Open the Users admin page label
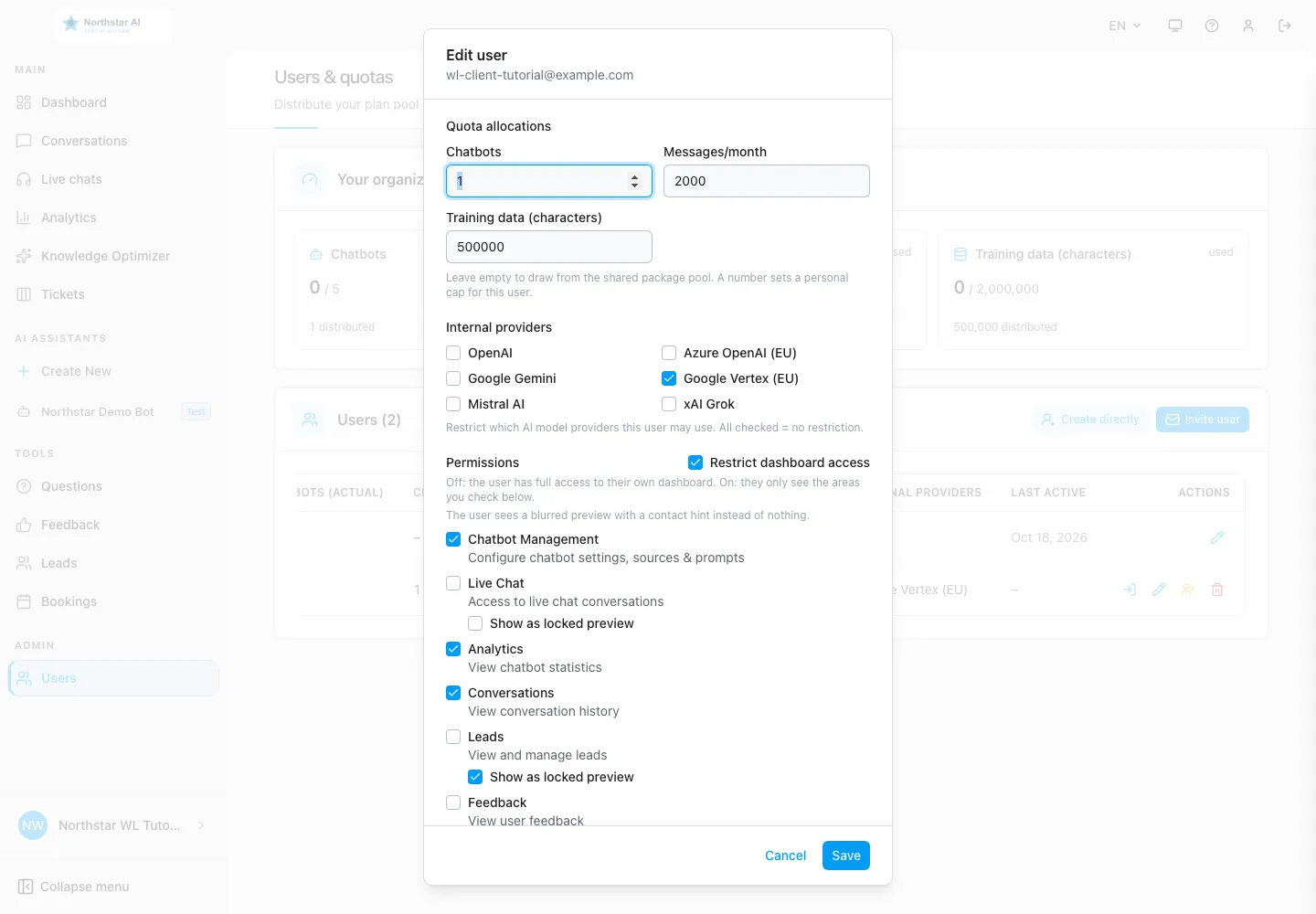This screenshot has height=914, width=1316. (x=58, y=678)
